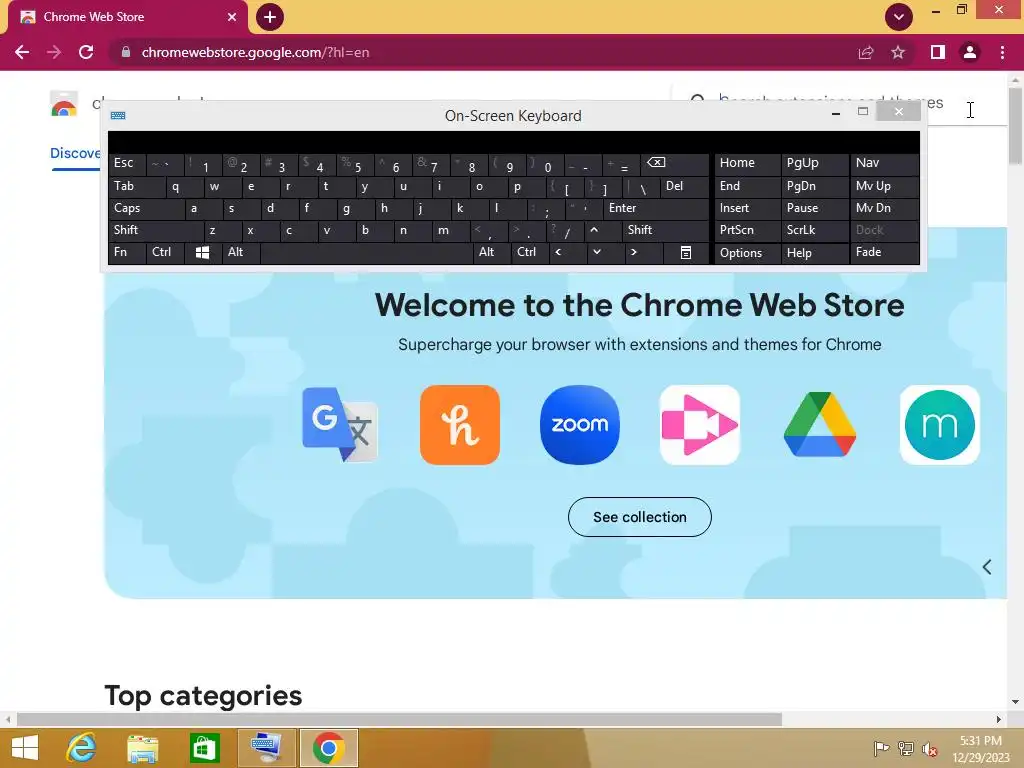Open the Windows Store taskbar icon
This screenshot has width=1024, height=768.
[204, 748]
